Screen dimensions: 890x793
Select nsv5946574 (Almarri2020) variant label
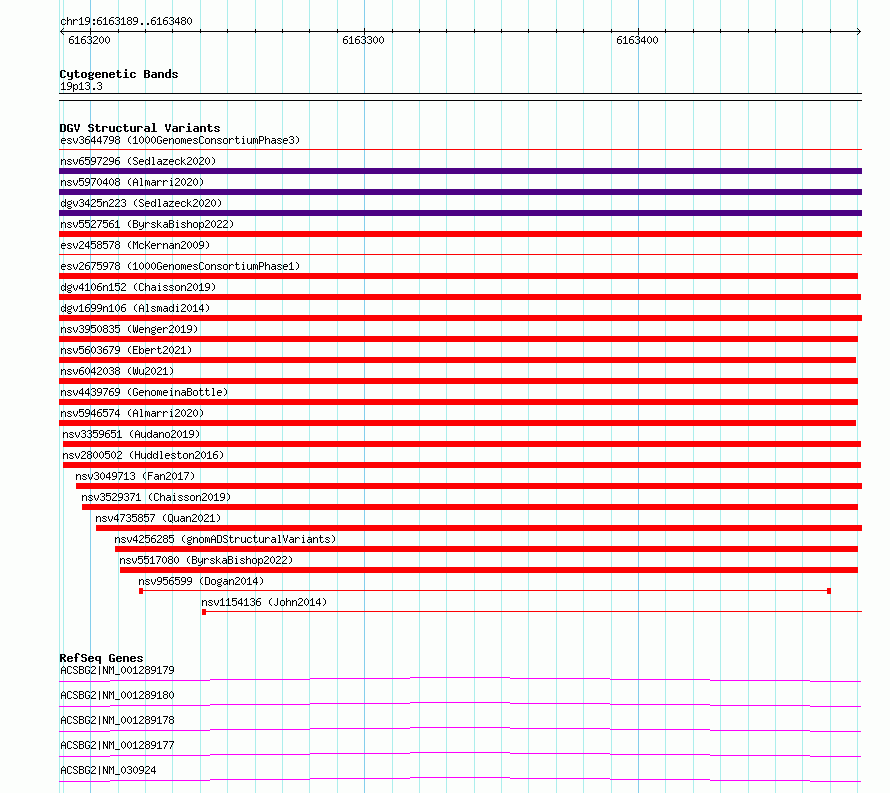(x=132, y=413)
